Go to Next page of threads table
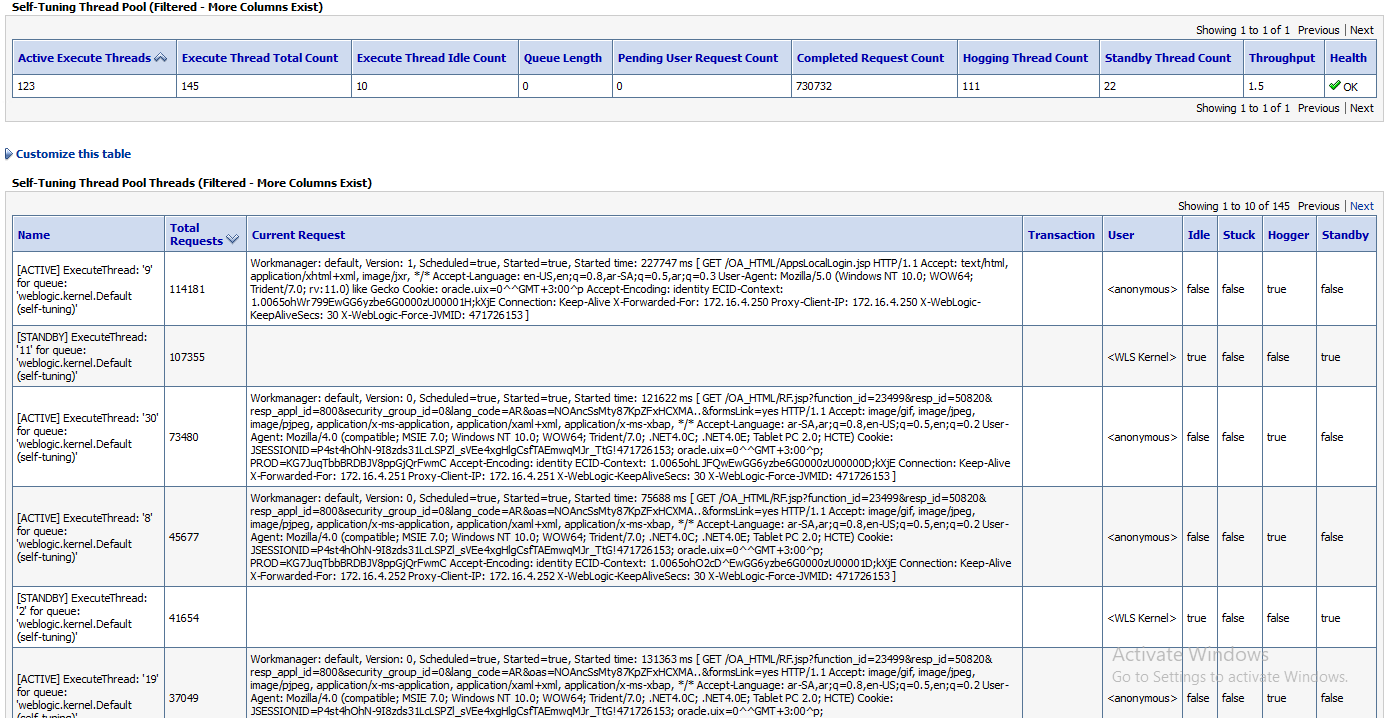 coord(1361,206)
